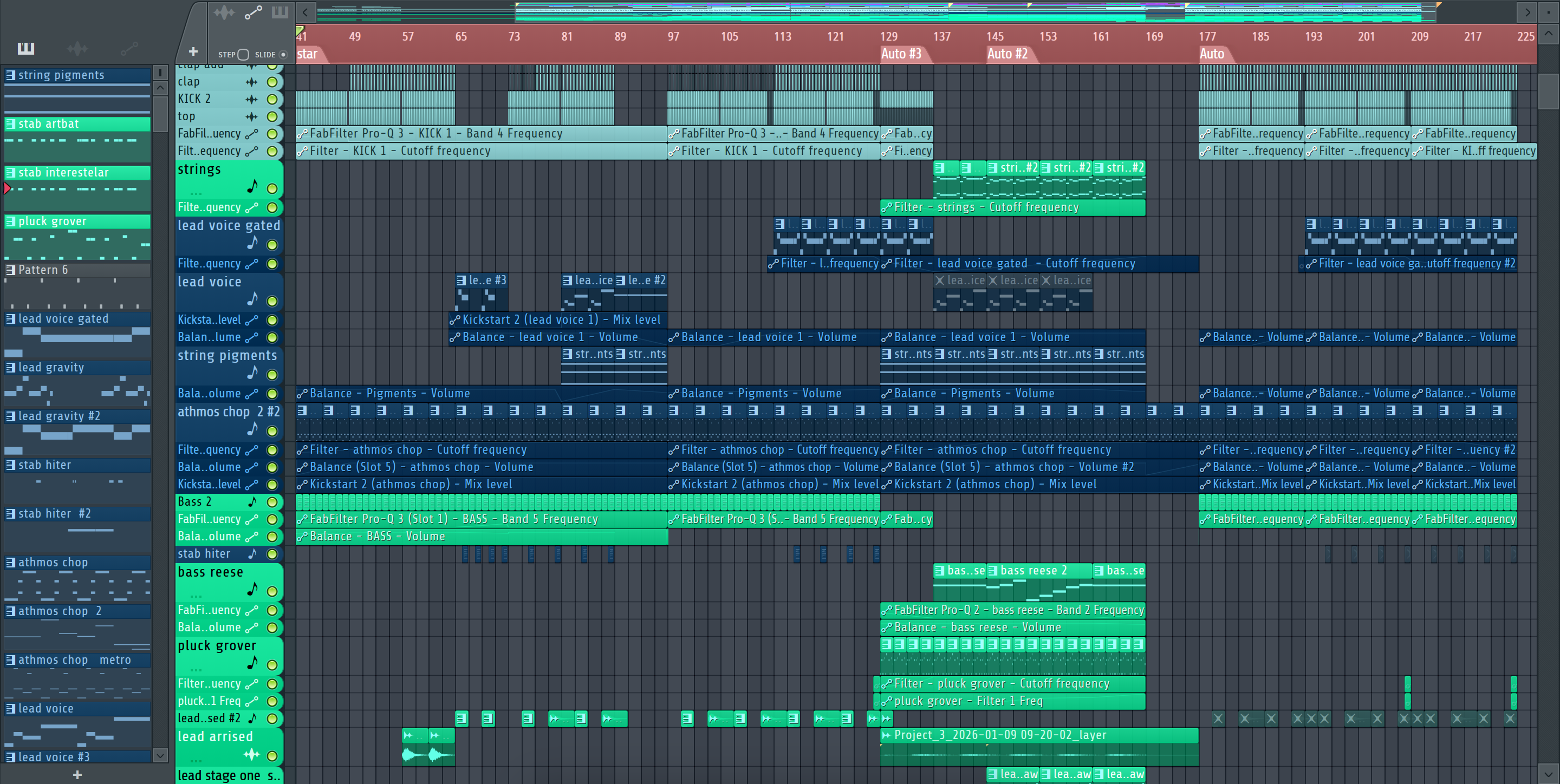Add a new pattern with bottom plus button

[77, 774]
